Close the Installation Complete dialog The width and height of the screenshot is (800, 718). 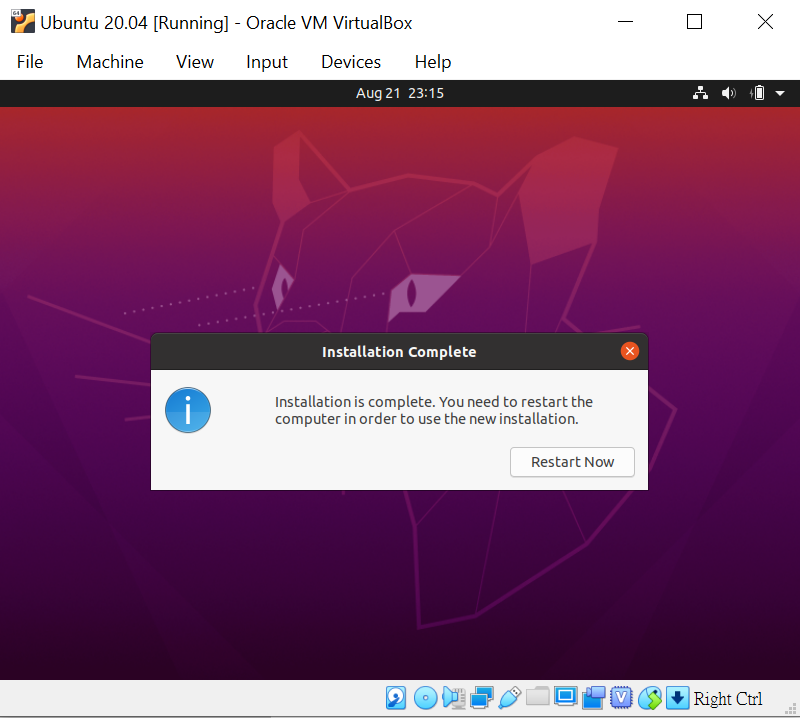tap(630, 351)
